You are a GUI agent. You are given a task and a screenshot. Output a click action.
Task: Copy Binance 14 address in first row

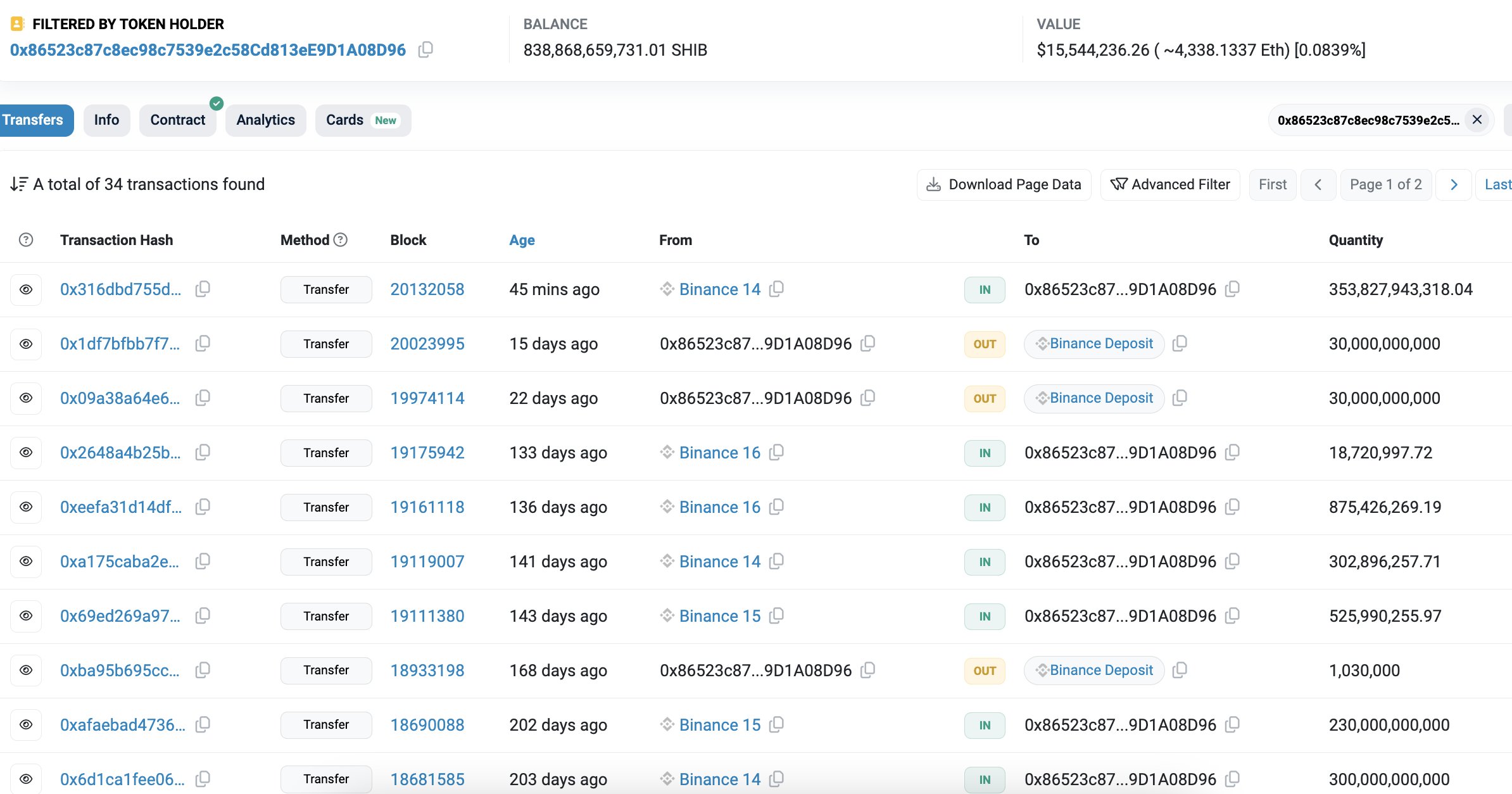click(x=776, y=289)
